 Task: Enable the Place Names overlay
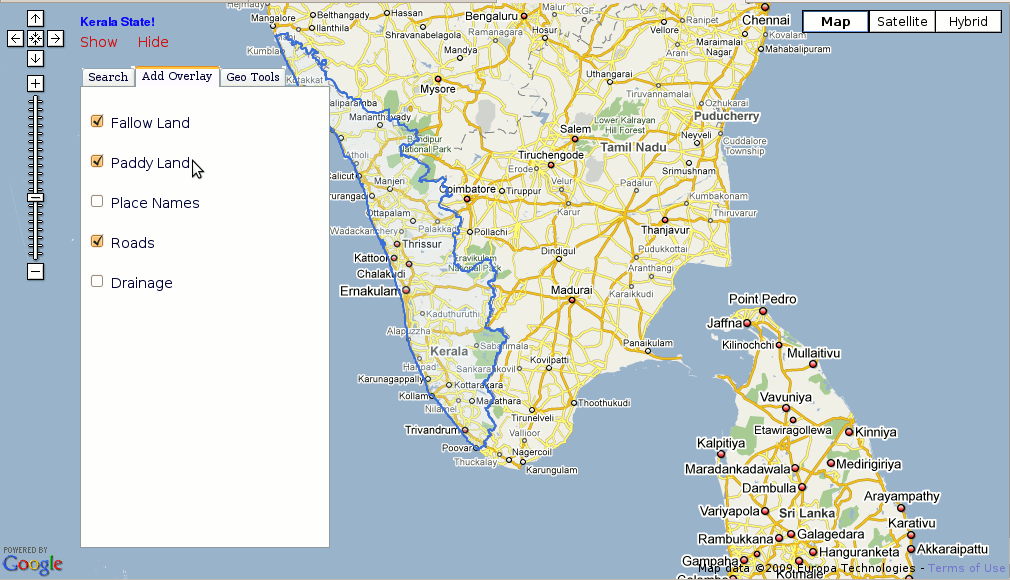(96, 200)
